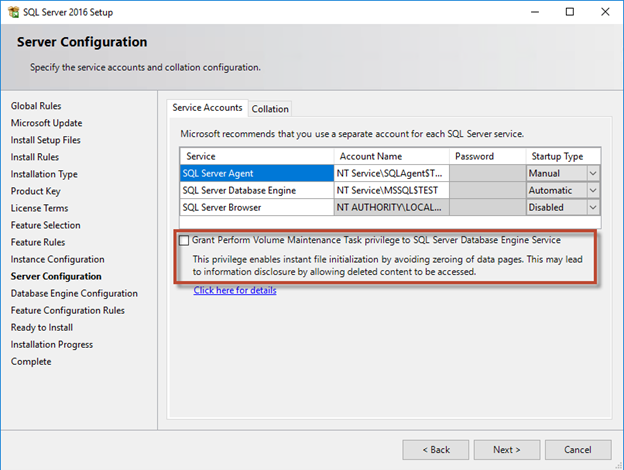Go back with the Back button

tap(436, 449)
